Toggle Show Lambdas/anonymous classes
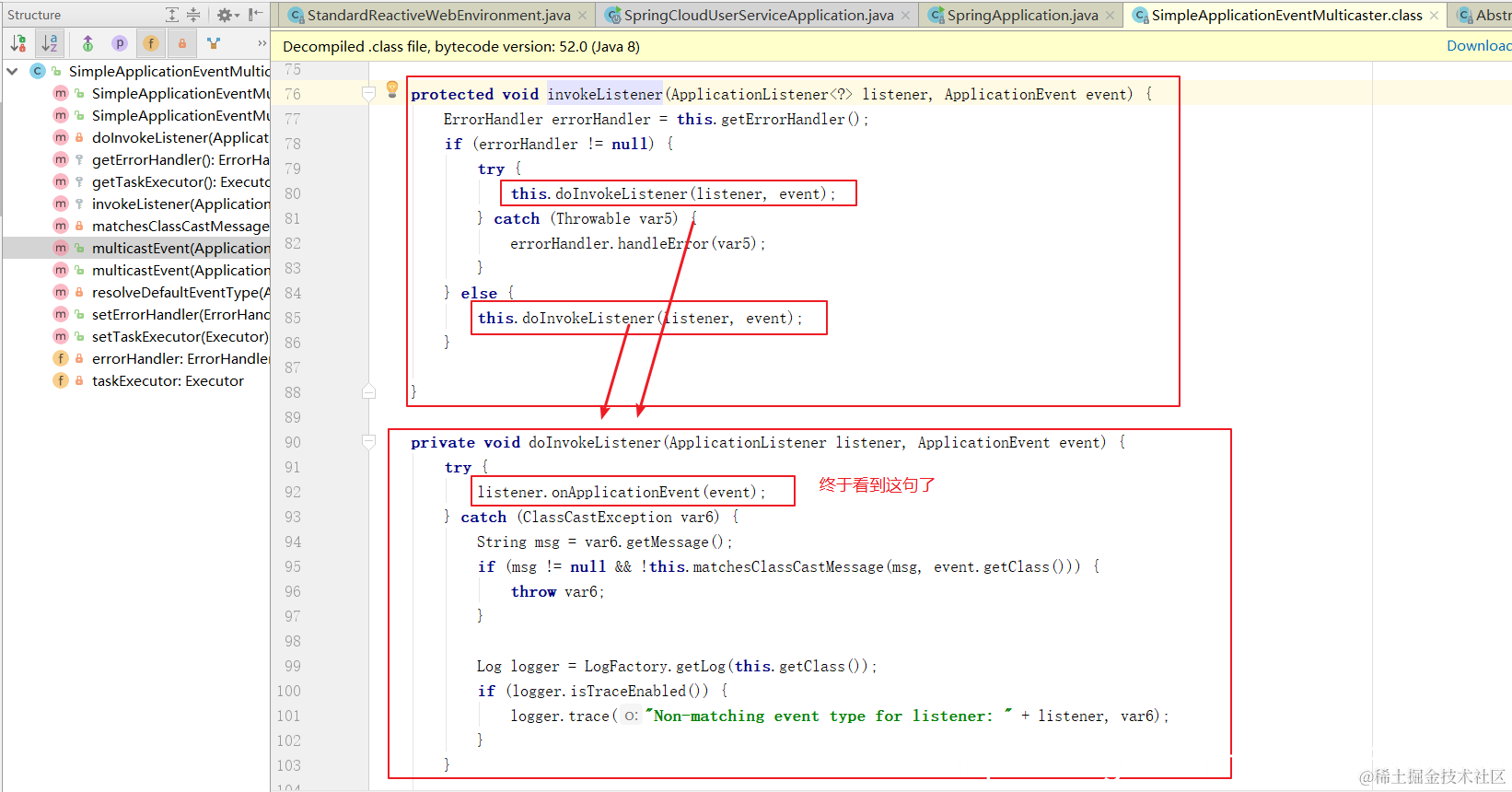 214,43
